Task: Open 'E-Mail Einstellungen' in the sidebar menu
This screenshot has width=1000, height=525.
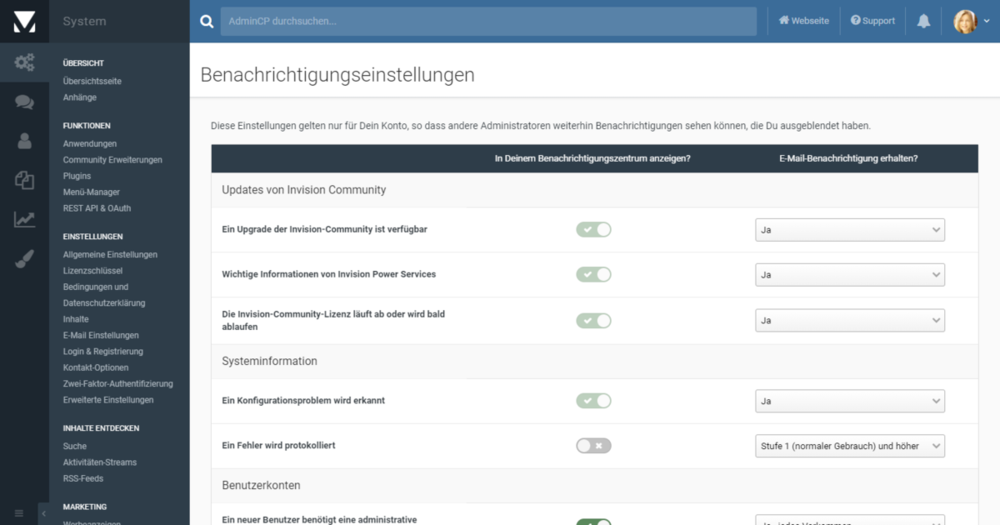Action: (101, 335)
